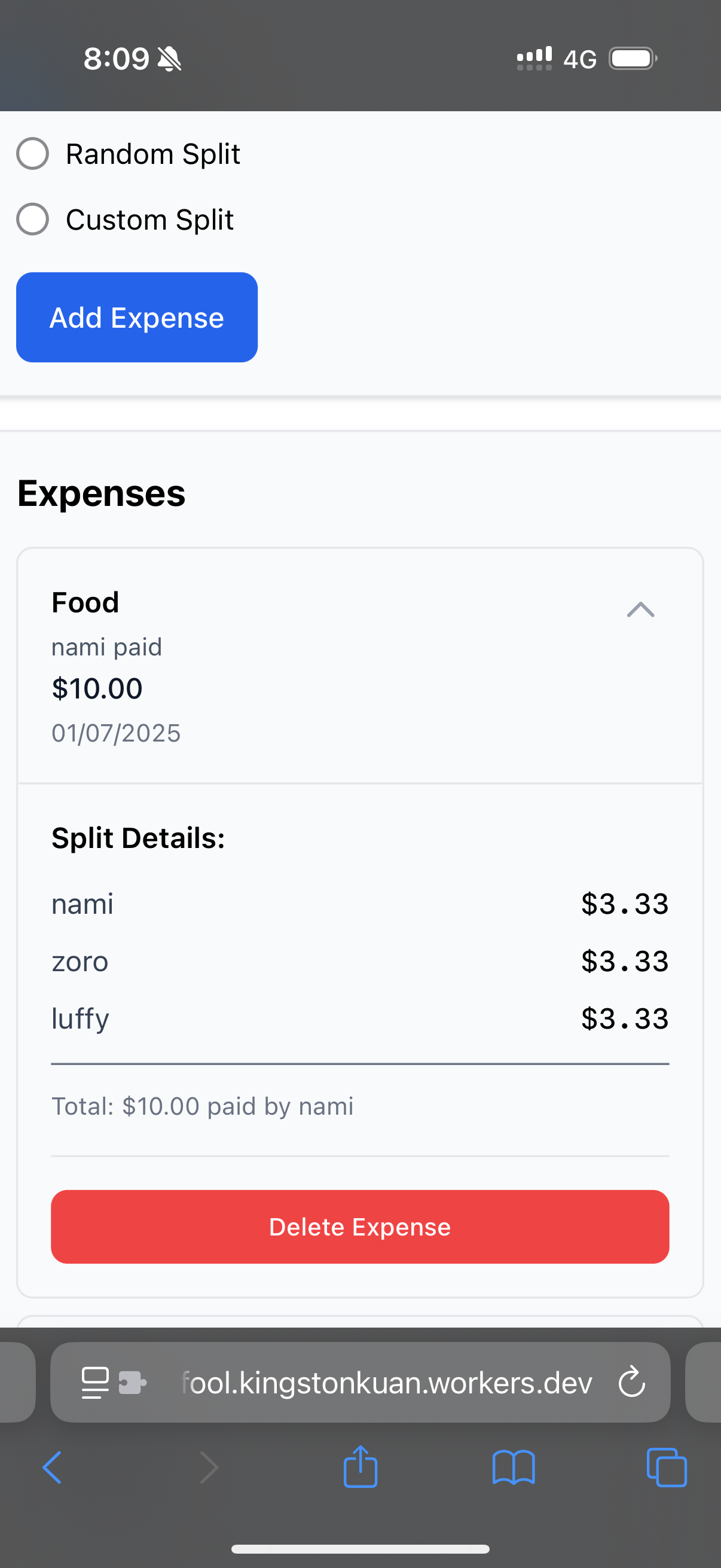This screenshot has height=1568, width=721.
Task: Tap the battery indicator in status bar
Action: point(632,59)
